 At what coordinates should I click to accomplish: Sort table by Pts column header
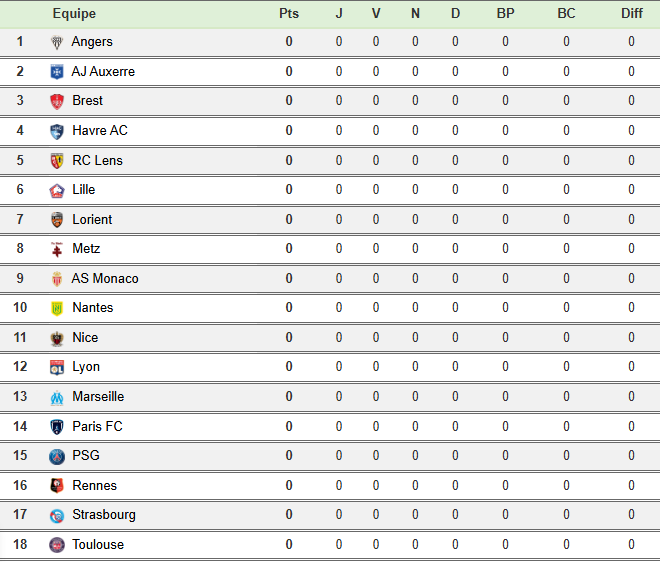[289, 14]
